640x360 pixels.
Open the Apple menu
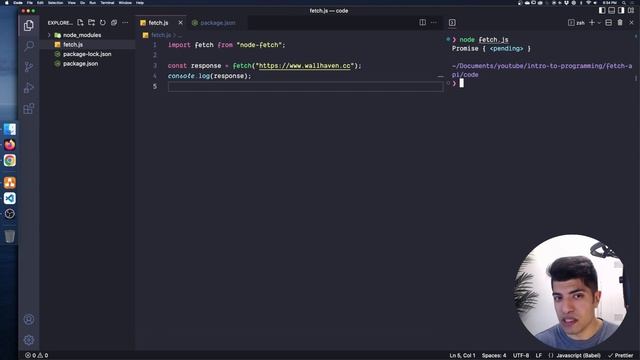(6, 2)
